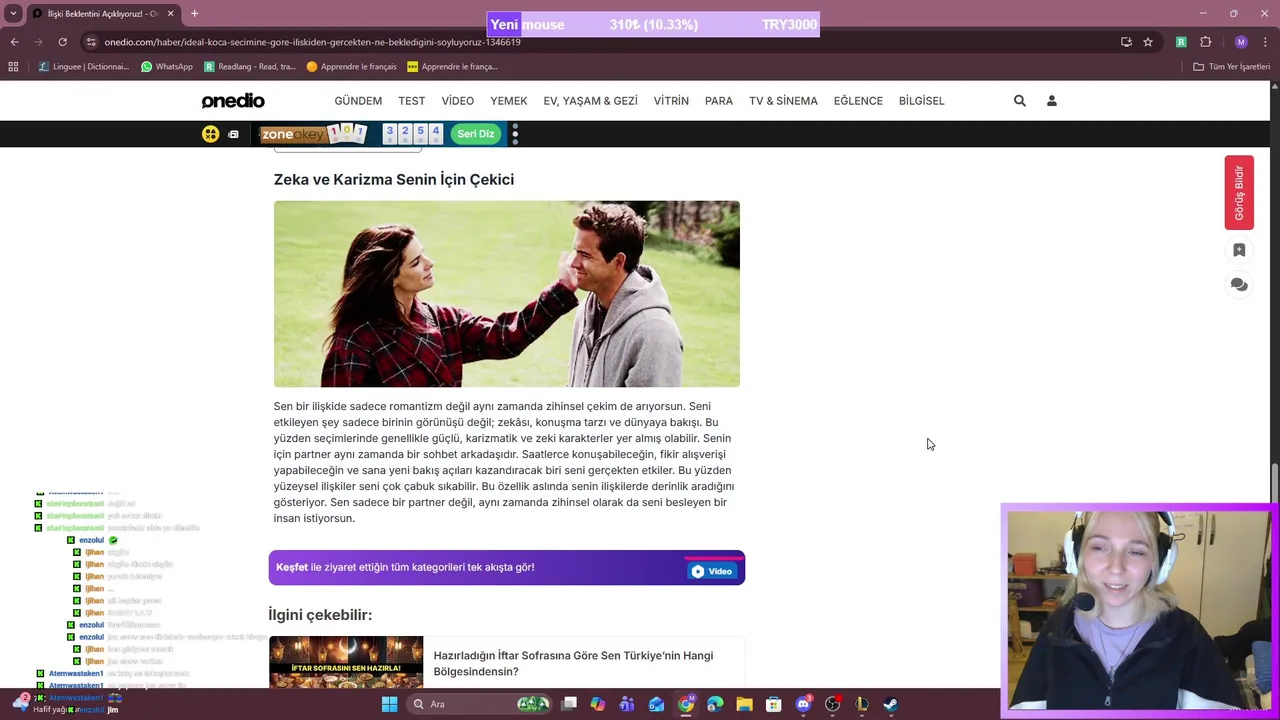Viewport: 1280px width, 720px height.
Task: Open Microsoft Store from taskbar
Action: 773,704
